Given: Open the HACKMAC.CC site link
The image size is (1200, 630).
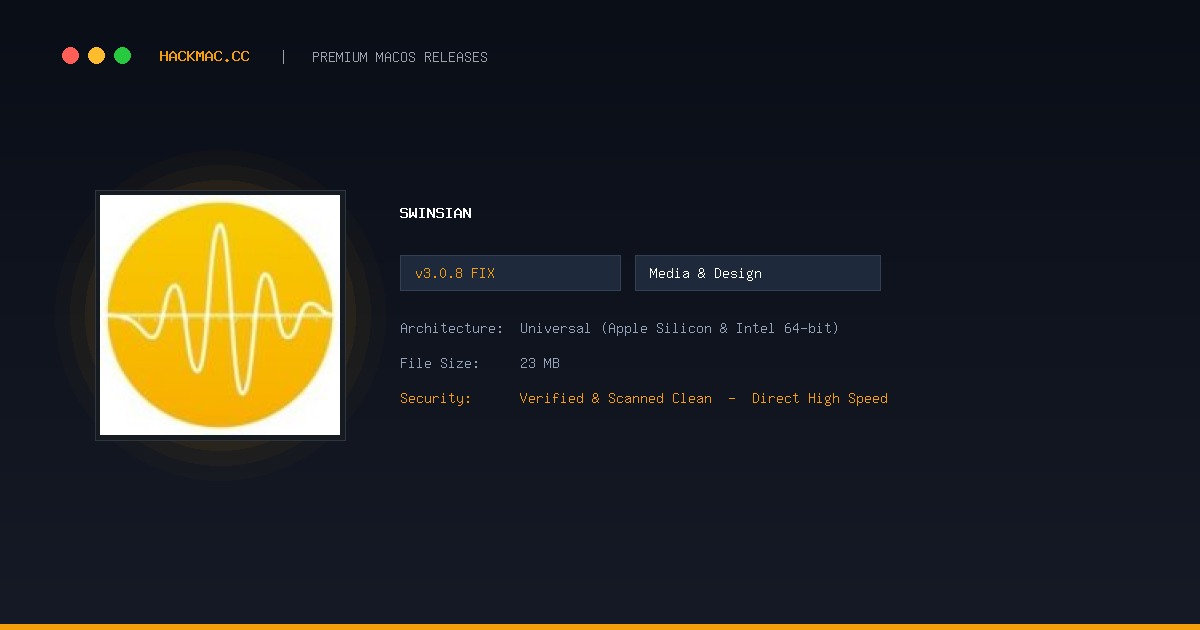Looking at the screenshot, I should coord(204,57).
